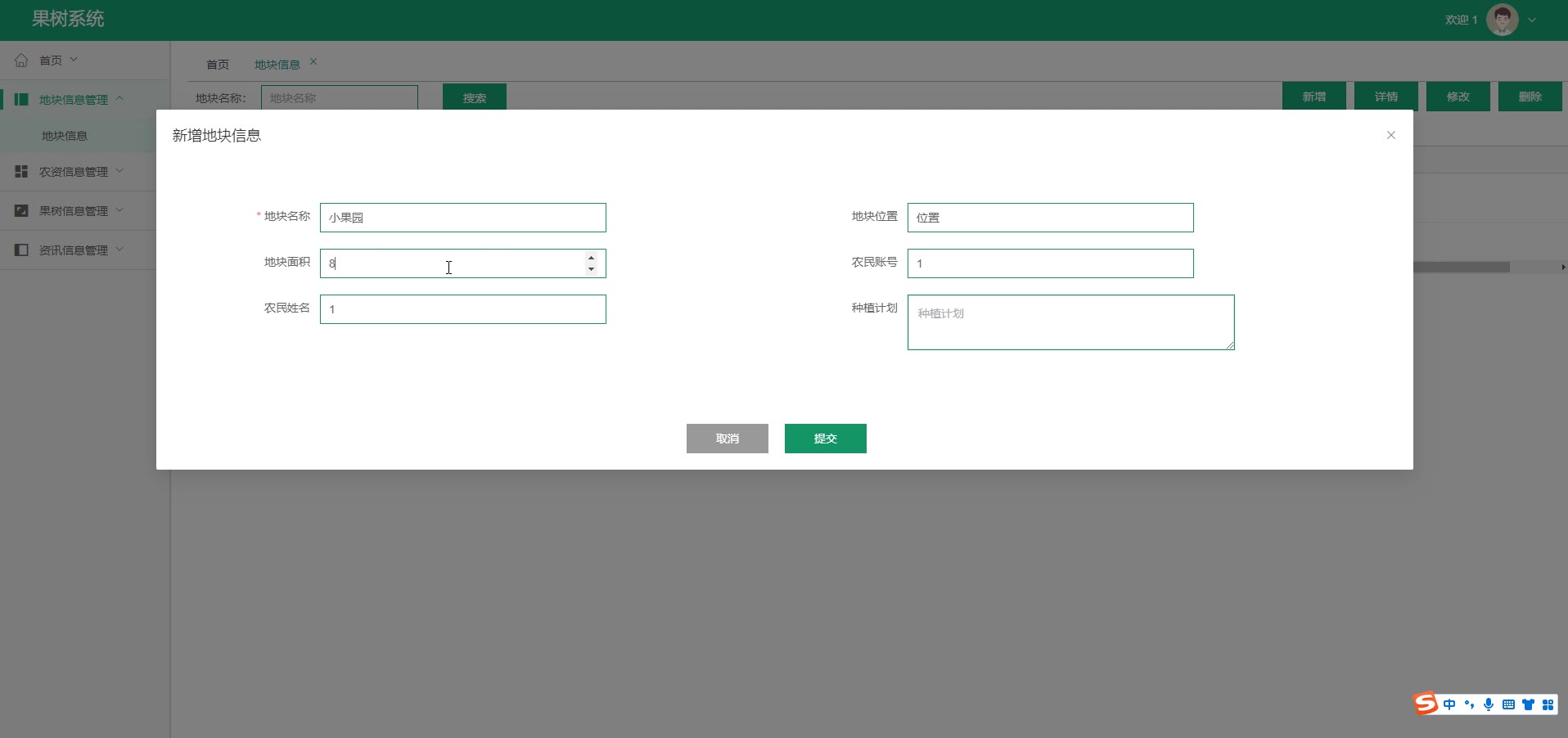This screenshot has width=1568, height=738.
Task: Switch to the 地块信息 tab
Action: coord(277,65)
